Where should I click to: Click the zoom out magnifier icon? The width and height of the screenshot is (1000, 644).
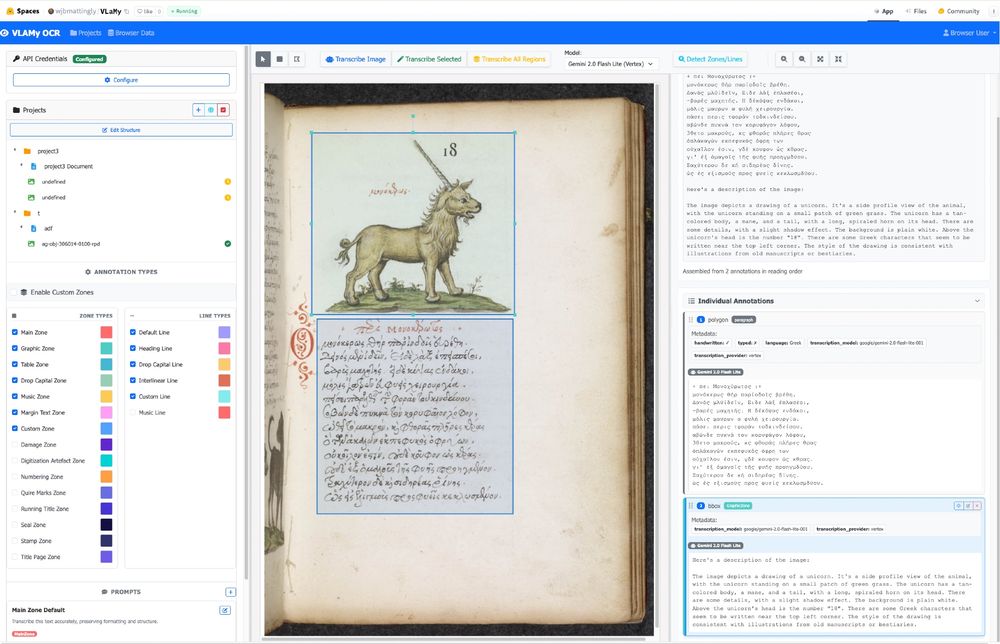click(x=802, y=59)
